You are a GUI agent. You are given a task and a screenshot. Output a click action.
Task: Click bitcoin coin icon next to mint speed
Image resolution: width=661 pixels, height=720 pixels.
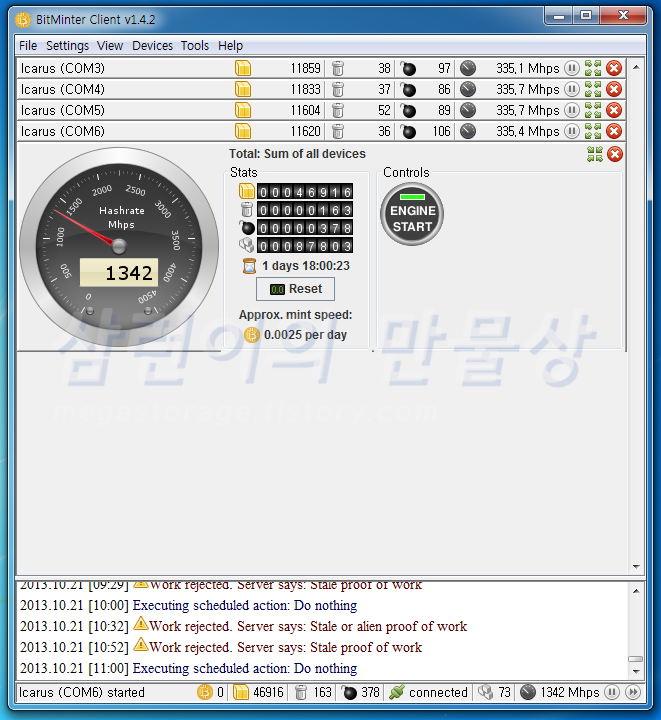tap(252, 335)
